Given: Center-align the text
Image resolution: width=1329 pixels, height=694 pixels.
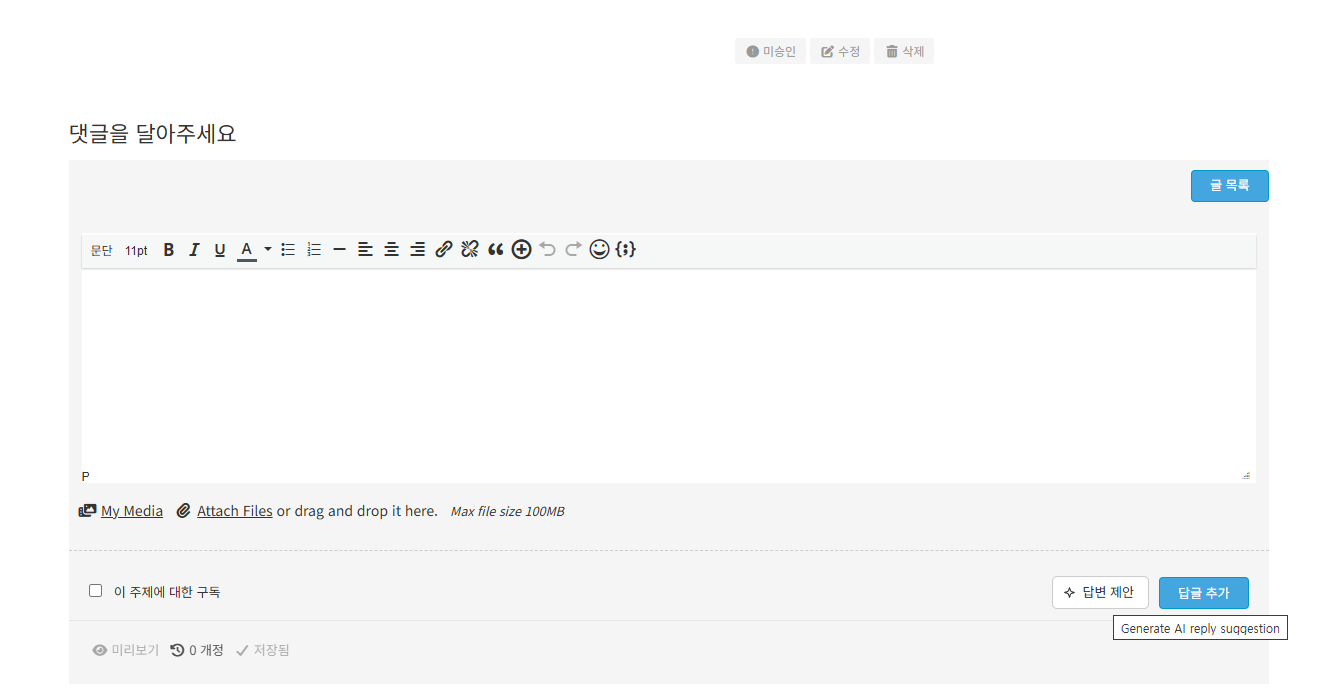Looking at the screenshot, I should pyautogui.click(x=392, y=250).
